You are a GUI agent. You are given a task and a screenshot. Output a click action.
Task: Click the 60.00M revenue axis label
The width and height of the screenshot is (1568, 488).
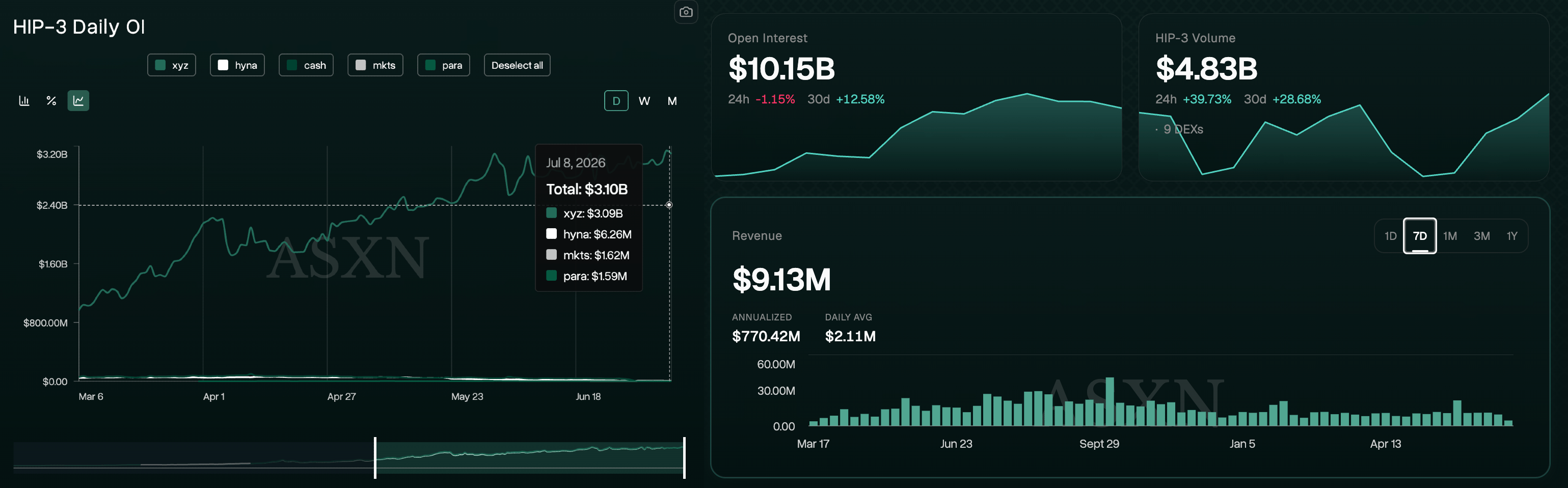[776, 365]
